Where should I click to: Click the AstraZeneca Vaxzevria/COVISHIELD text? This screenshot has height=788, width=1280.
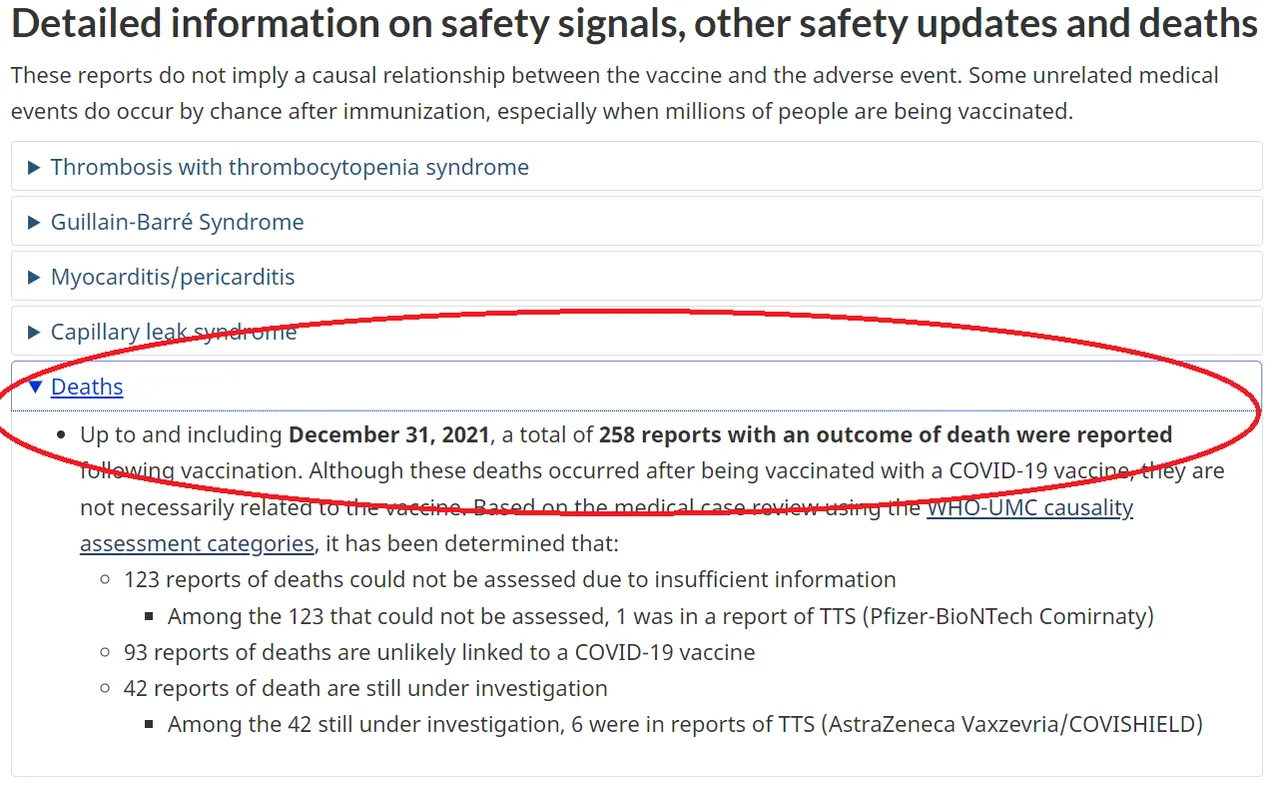pos(1012,724)
